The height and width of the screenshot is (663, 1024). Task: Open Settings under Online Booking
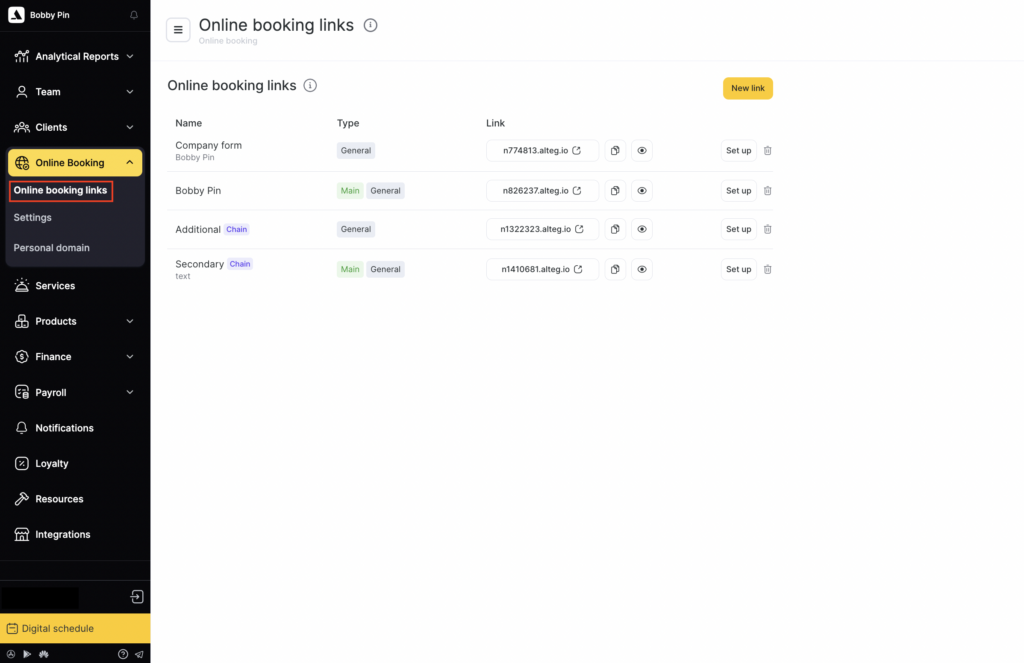pyautogui.click(x=33, y=218)
